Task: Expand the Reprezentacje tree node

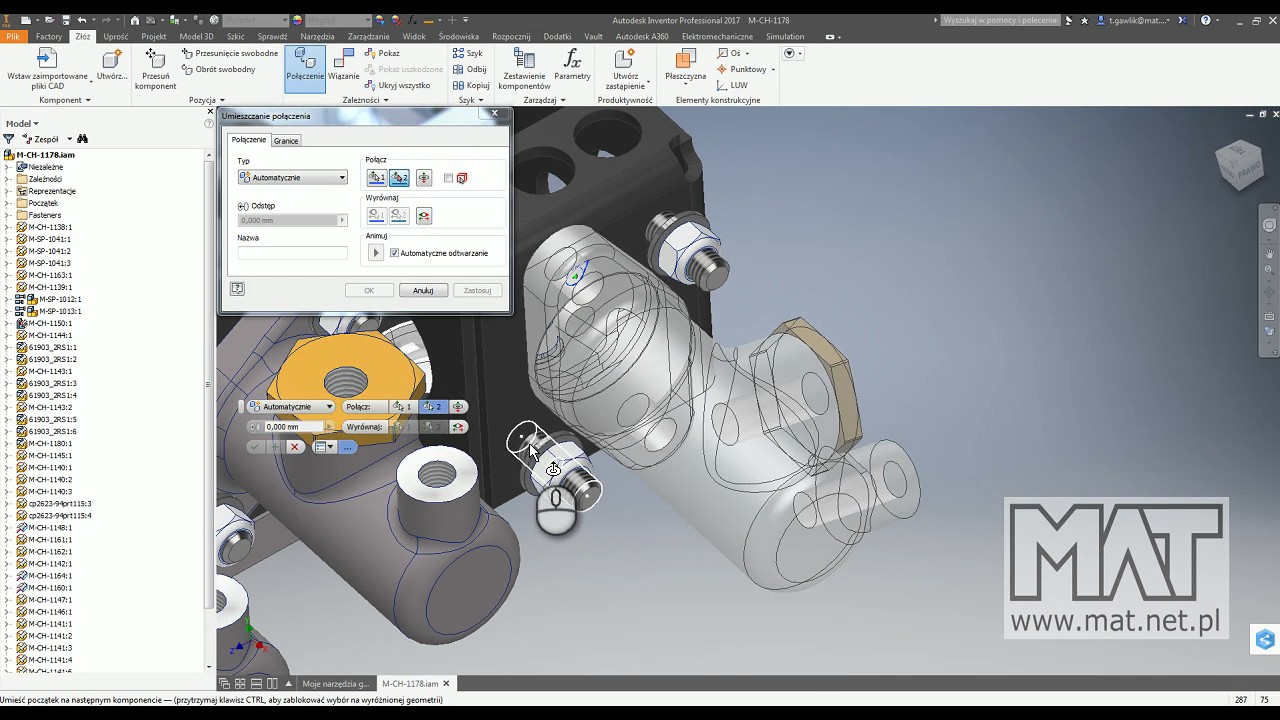Action: [8, 191]
